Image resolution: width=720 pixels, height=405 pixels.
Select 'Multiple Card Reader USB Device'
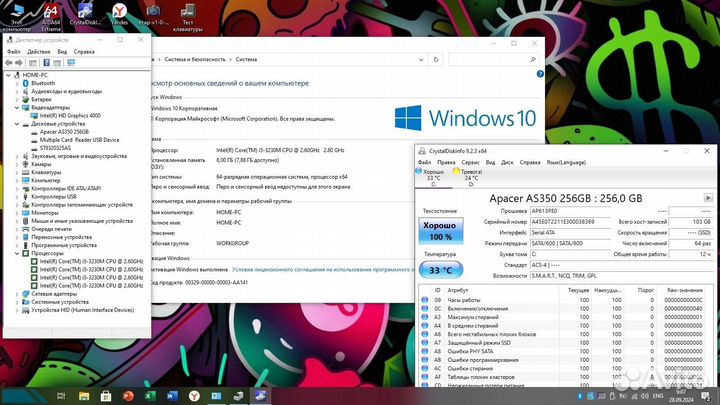pyautogui.click(x=79, y=140)
